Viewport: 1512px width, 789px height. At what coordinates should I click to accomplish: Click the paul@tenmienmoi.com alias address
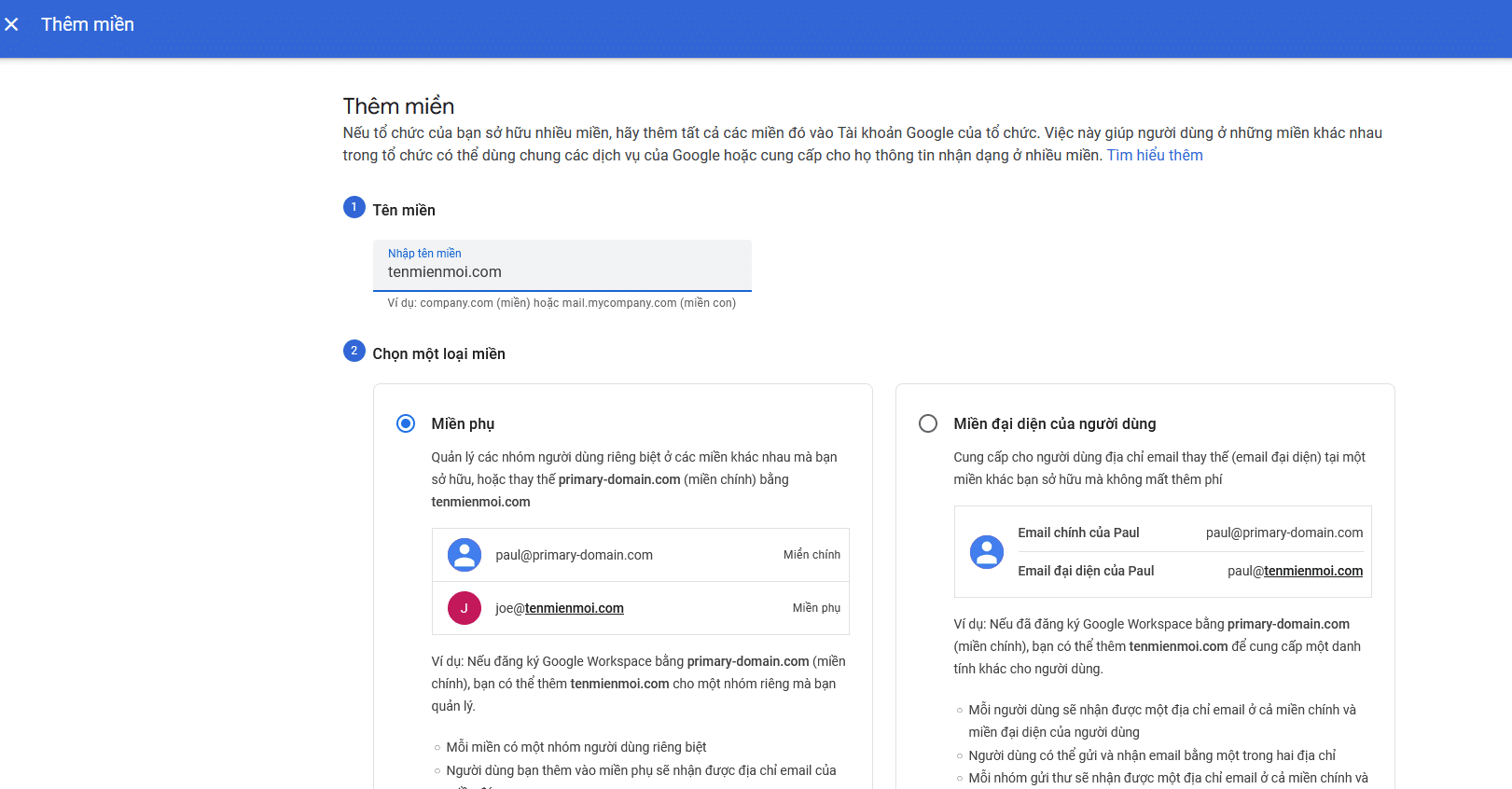[1295, 571]
